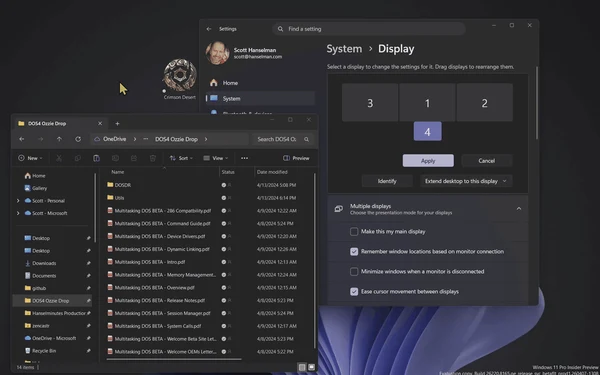Screen dimensions: 600x375
Task: Click the Settings window back arrow
Action: click(209, 29)
